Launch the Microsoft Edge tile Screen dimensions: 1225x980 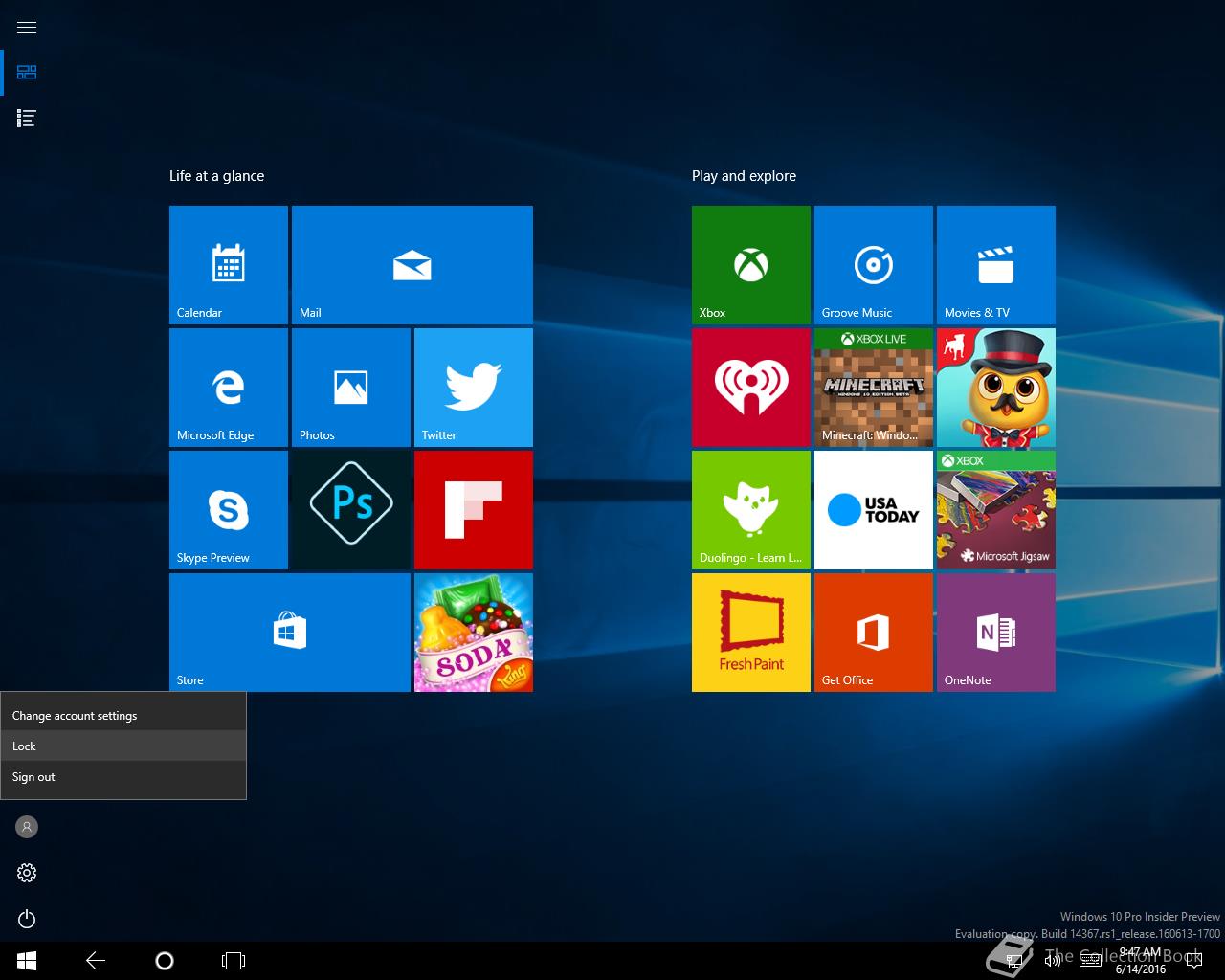click(x=229, y=388)
